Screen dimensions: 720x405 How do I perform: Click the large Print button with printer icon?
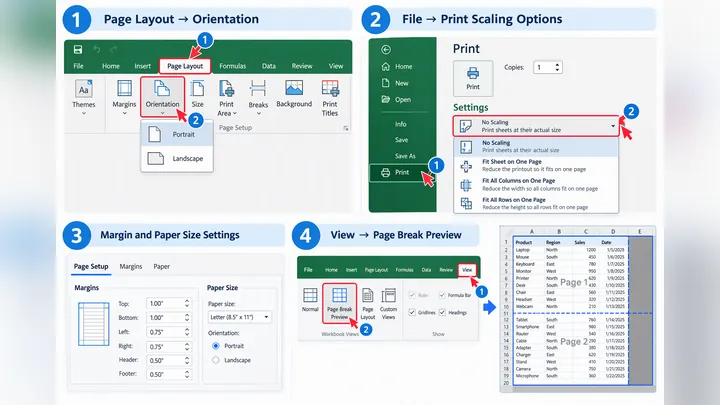[473, 78]
